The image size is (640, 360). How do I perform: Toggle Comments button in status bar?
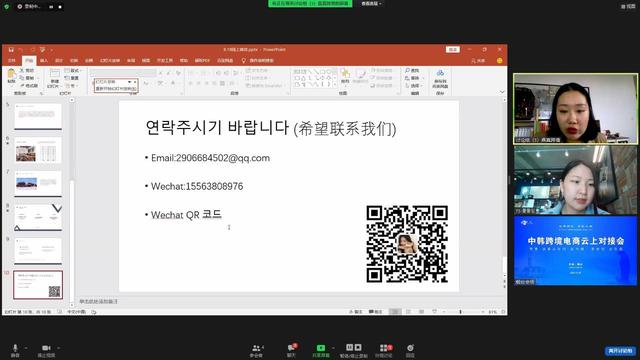coord(376,311)
